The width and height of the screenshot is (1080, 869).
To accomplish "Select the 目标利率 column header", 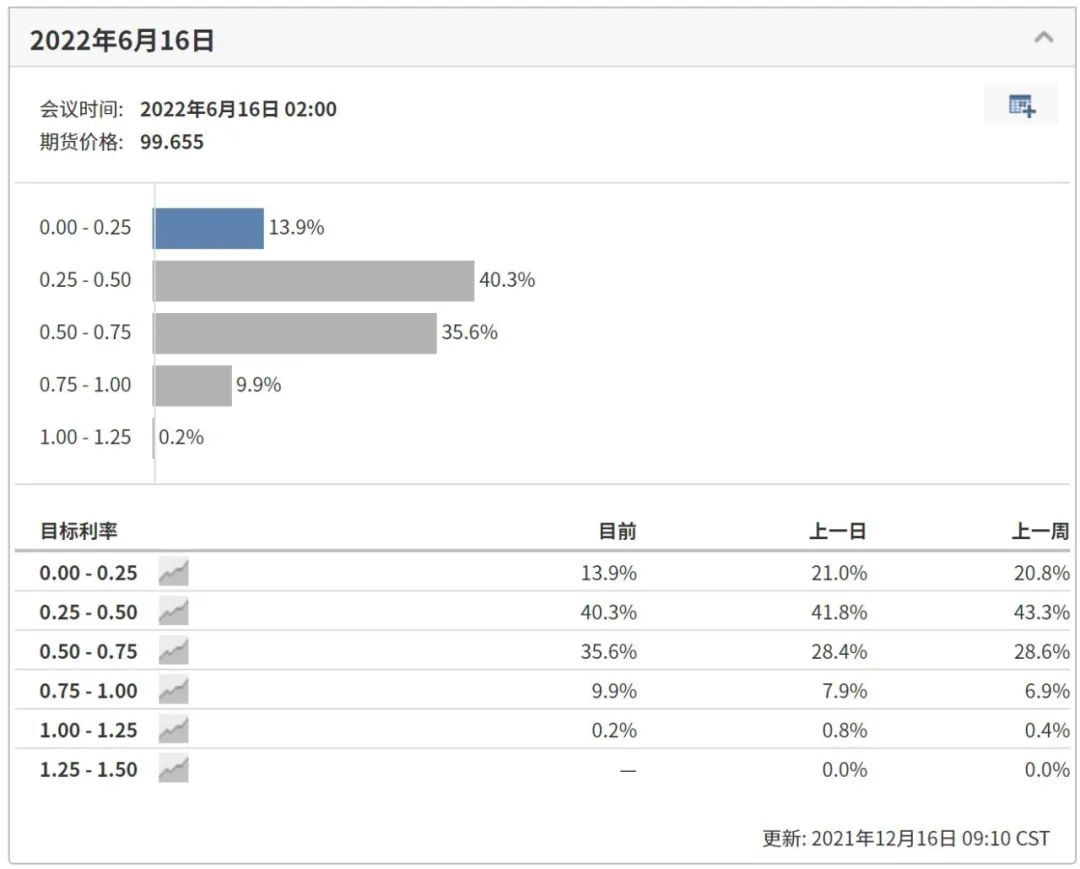I will (79, 531).
